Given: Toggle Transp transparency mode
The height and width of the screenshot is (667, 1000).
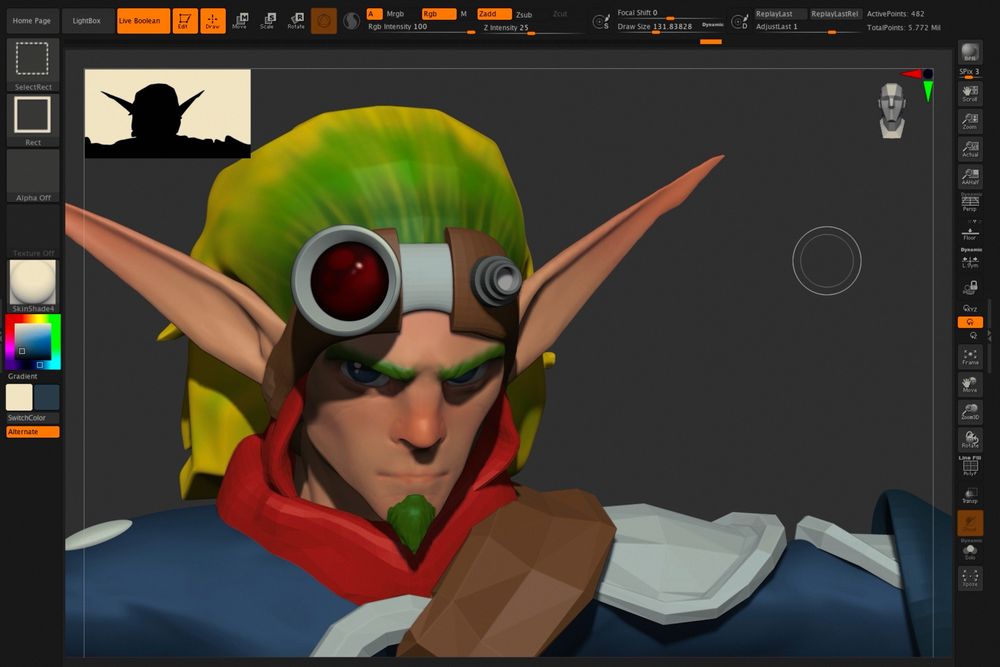Looking at the screenshot, I should tap(970, 495).
